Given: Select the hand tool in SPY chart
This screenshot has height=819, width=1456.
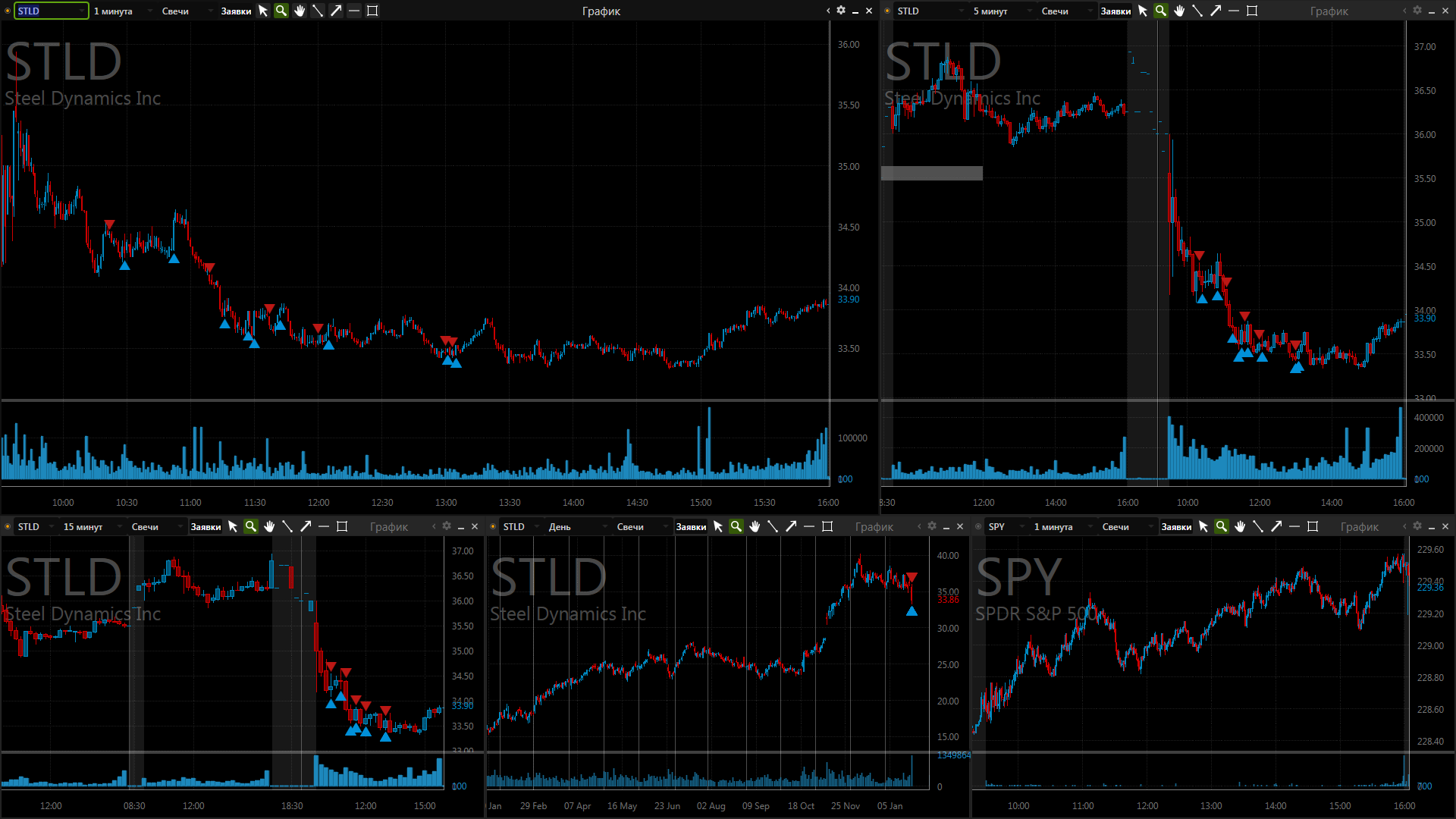Looking at the screenshot, I should click(1240, 526).
